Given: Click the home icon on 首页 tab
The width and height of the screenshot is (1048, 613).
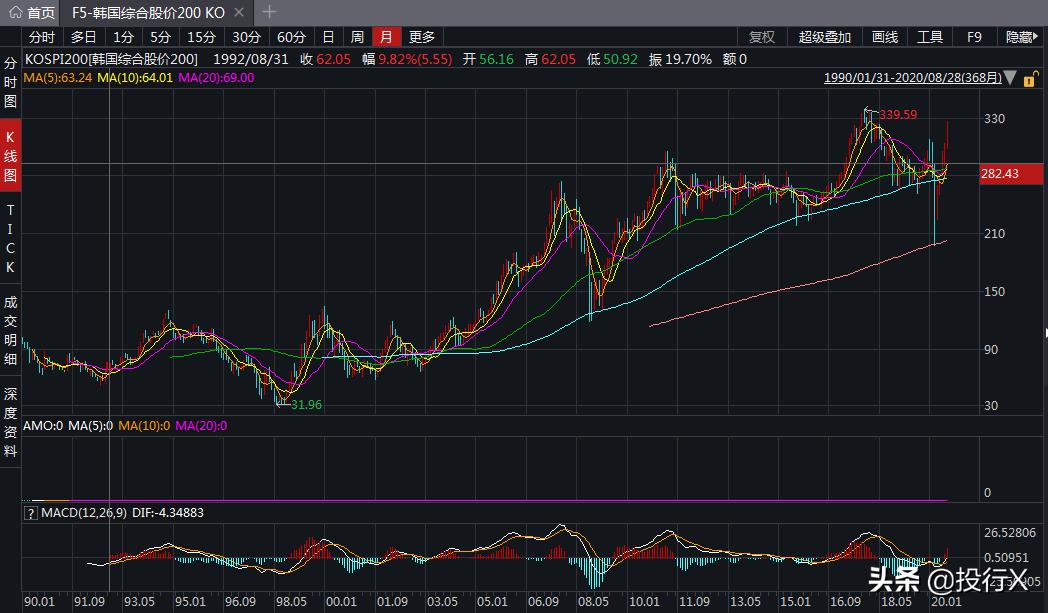Looking at the screenshot, I should tap(15, 13).
